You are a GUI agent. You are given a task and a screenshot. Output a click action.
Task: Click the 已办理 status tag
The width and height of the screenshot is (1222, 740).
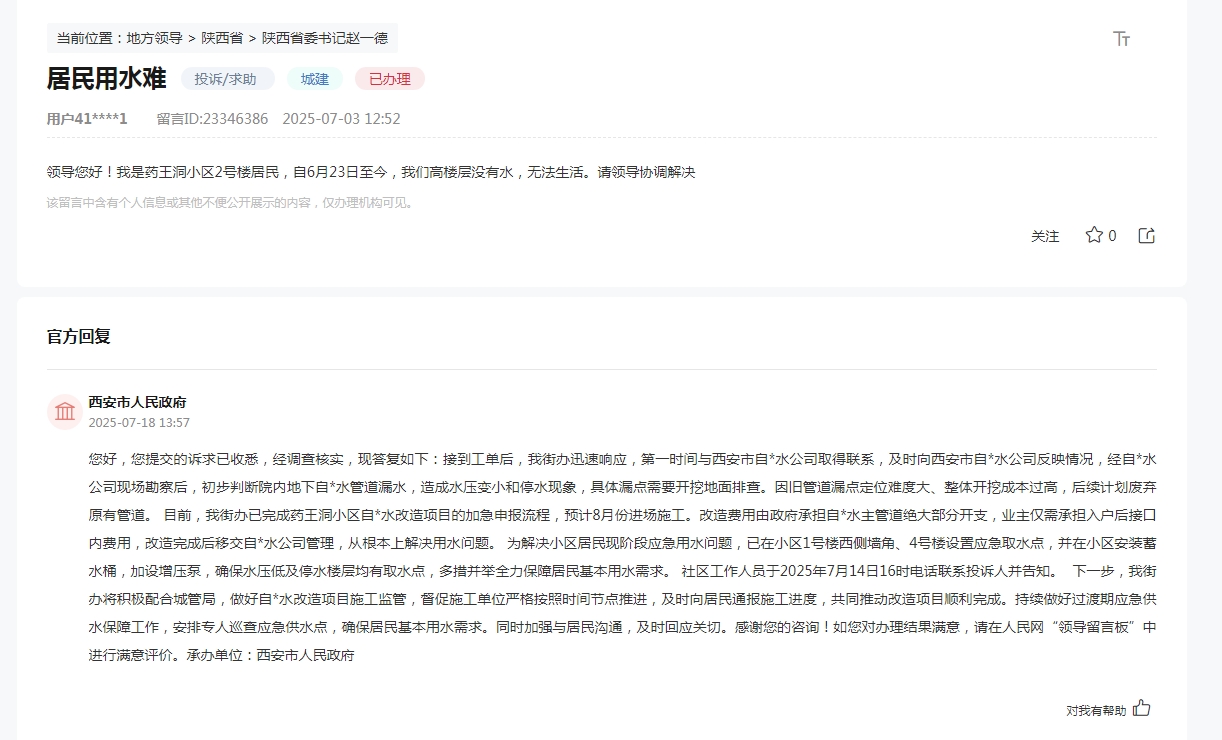[387, 78]
